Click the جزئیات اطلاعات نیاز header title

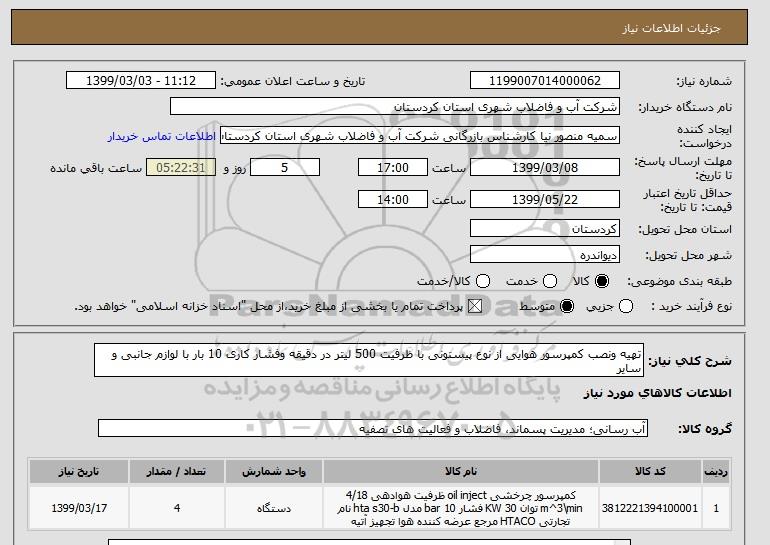coord(671,28)
